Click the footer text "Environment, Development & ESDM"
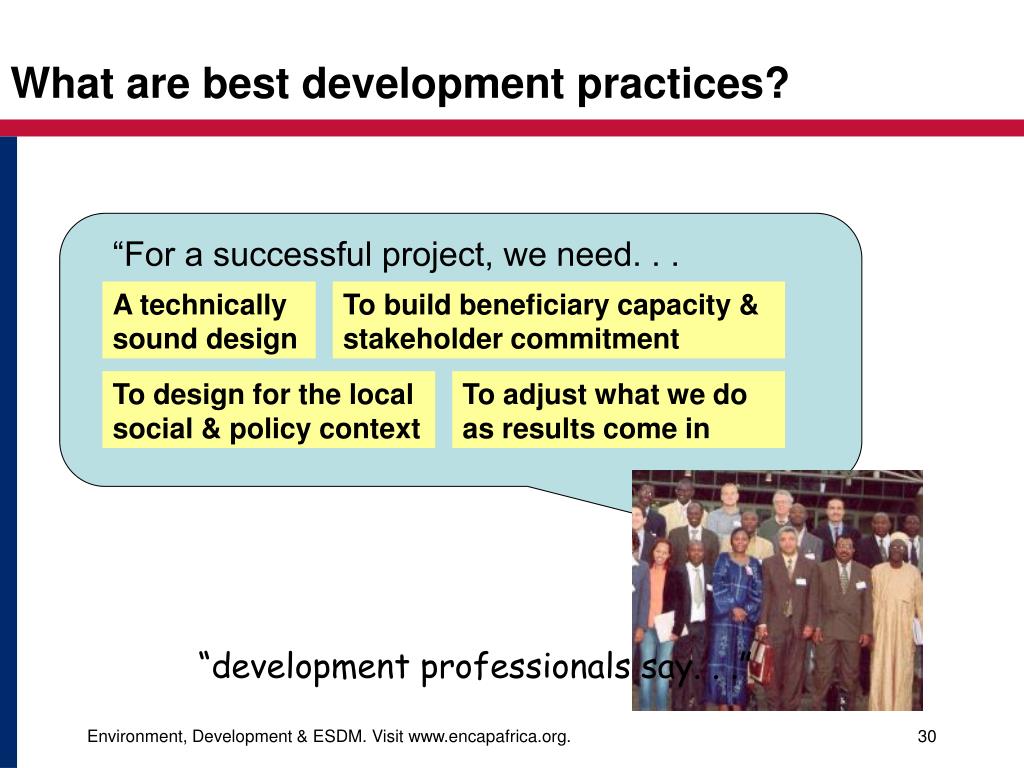Viewport: 1024px width, 768px height. [225, 737]
